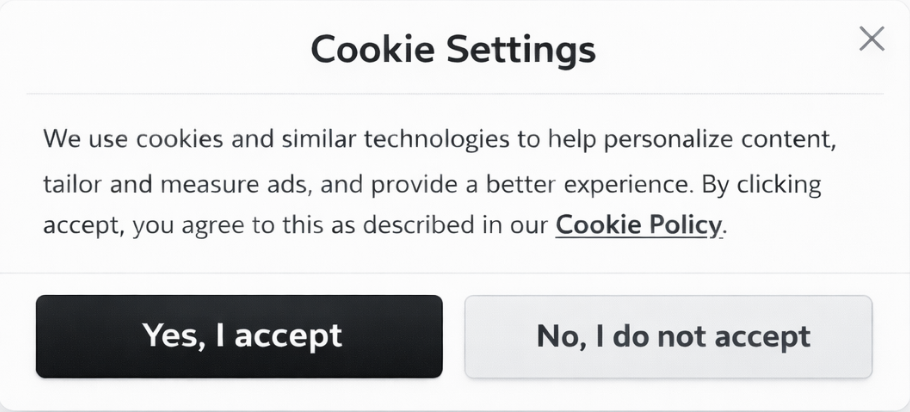
Task: Click the "Cookie Settings" heading
Action: (453, 48)
